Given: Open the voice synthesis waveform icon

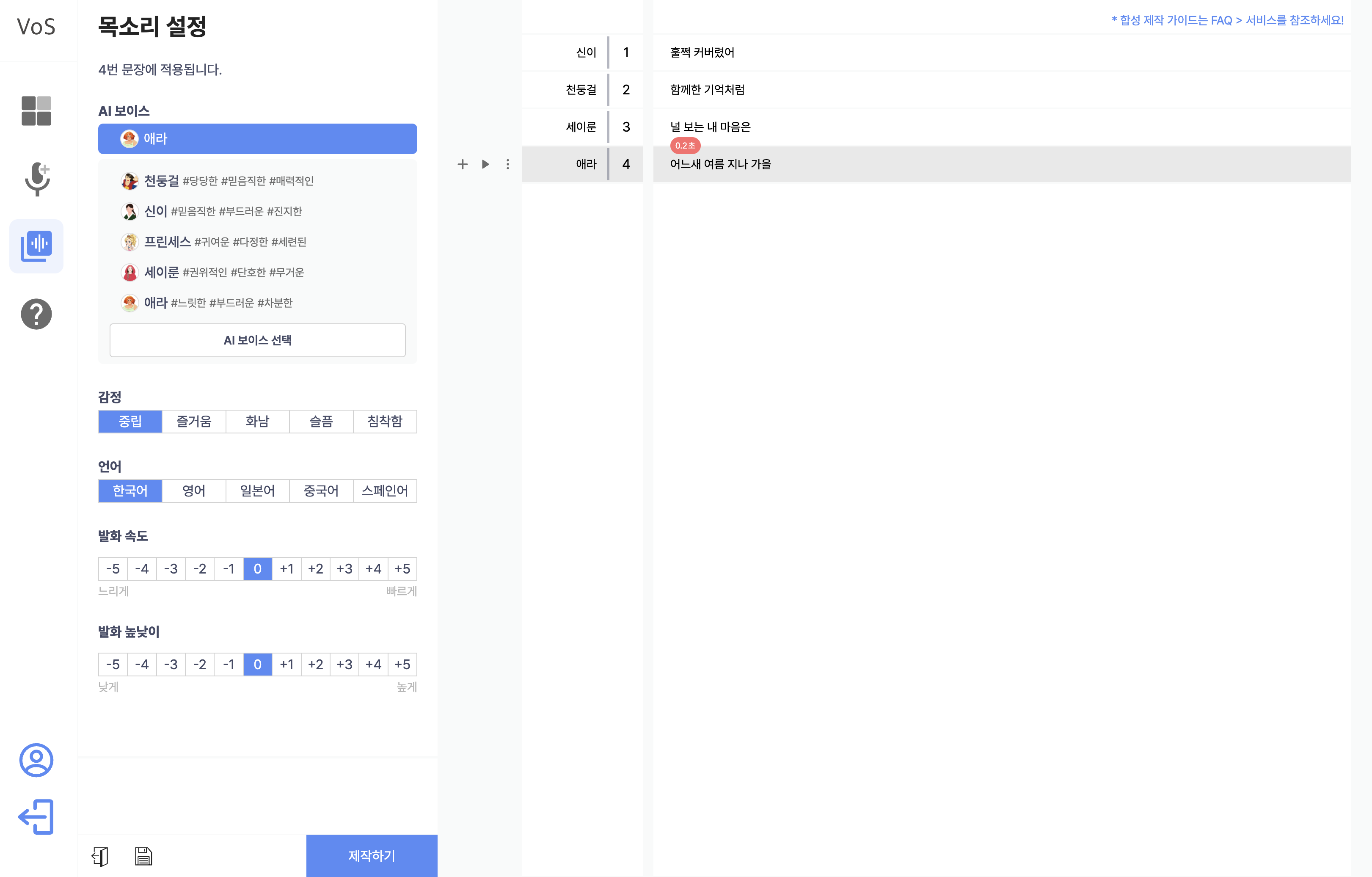Looking at the screenshot, I should 36,246.
